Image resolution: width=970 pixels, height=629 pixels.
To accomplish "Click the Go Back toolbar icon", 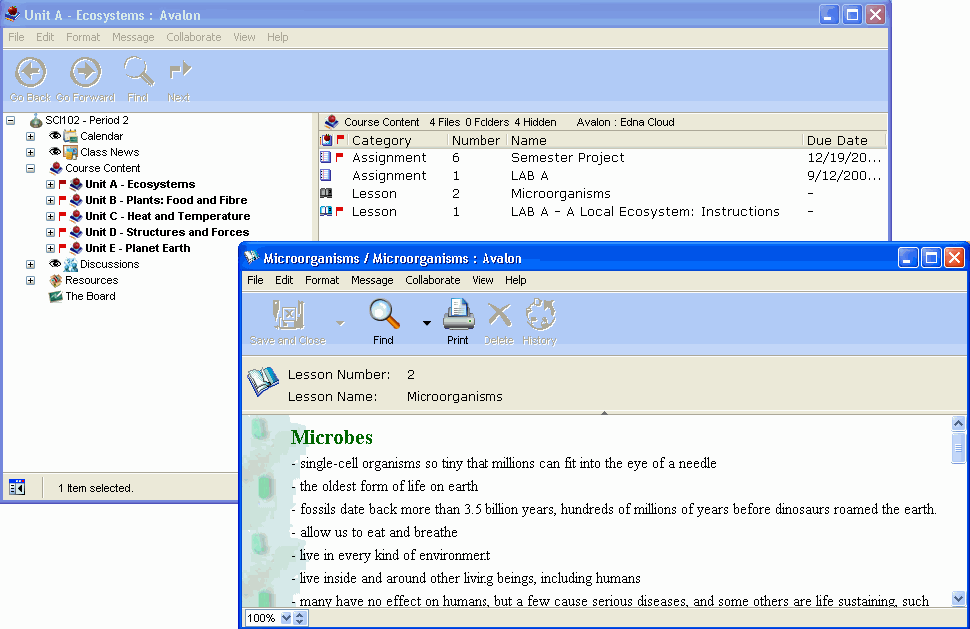I will 31,73.
